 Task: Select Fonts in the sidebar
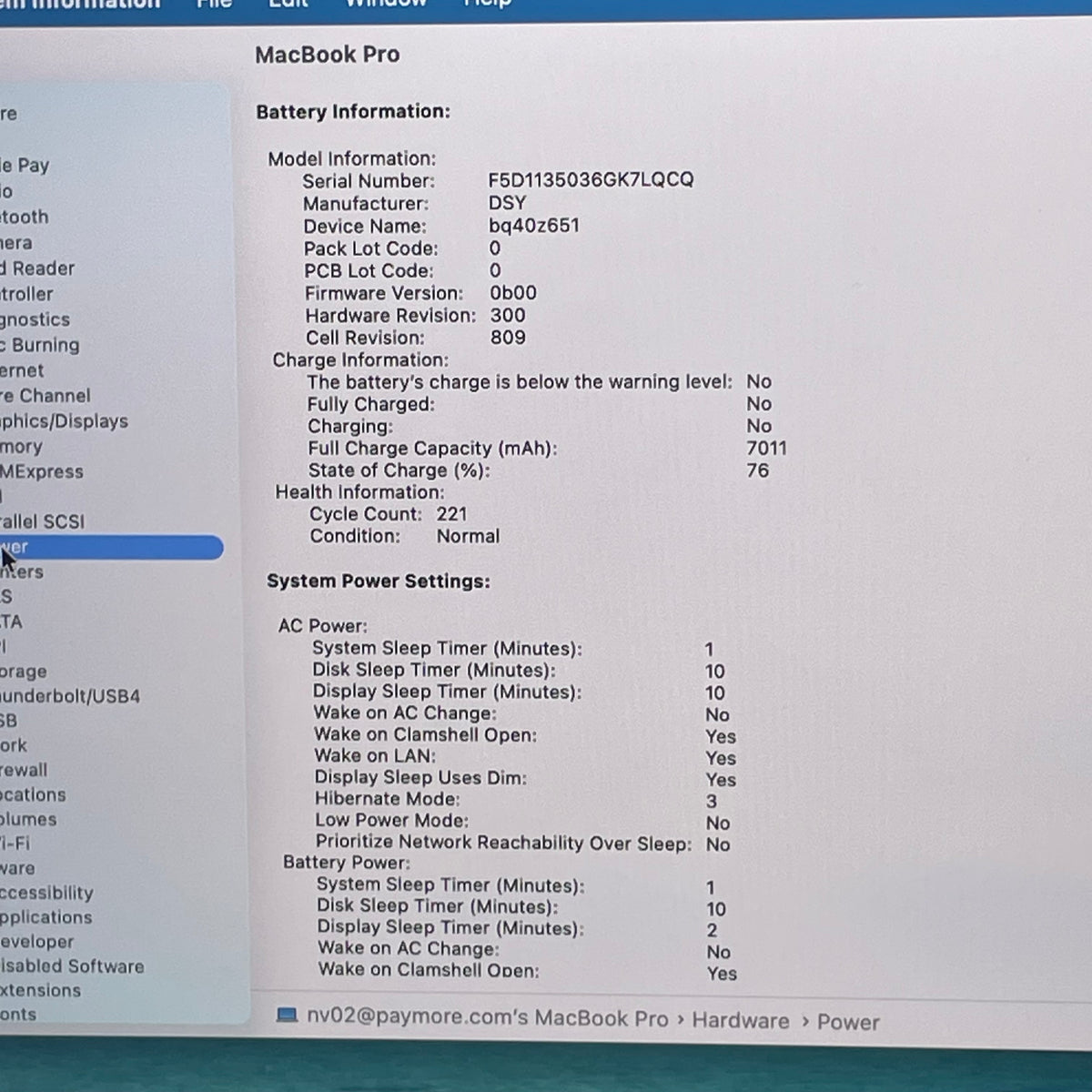(x=18, y=1015)
